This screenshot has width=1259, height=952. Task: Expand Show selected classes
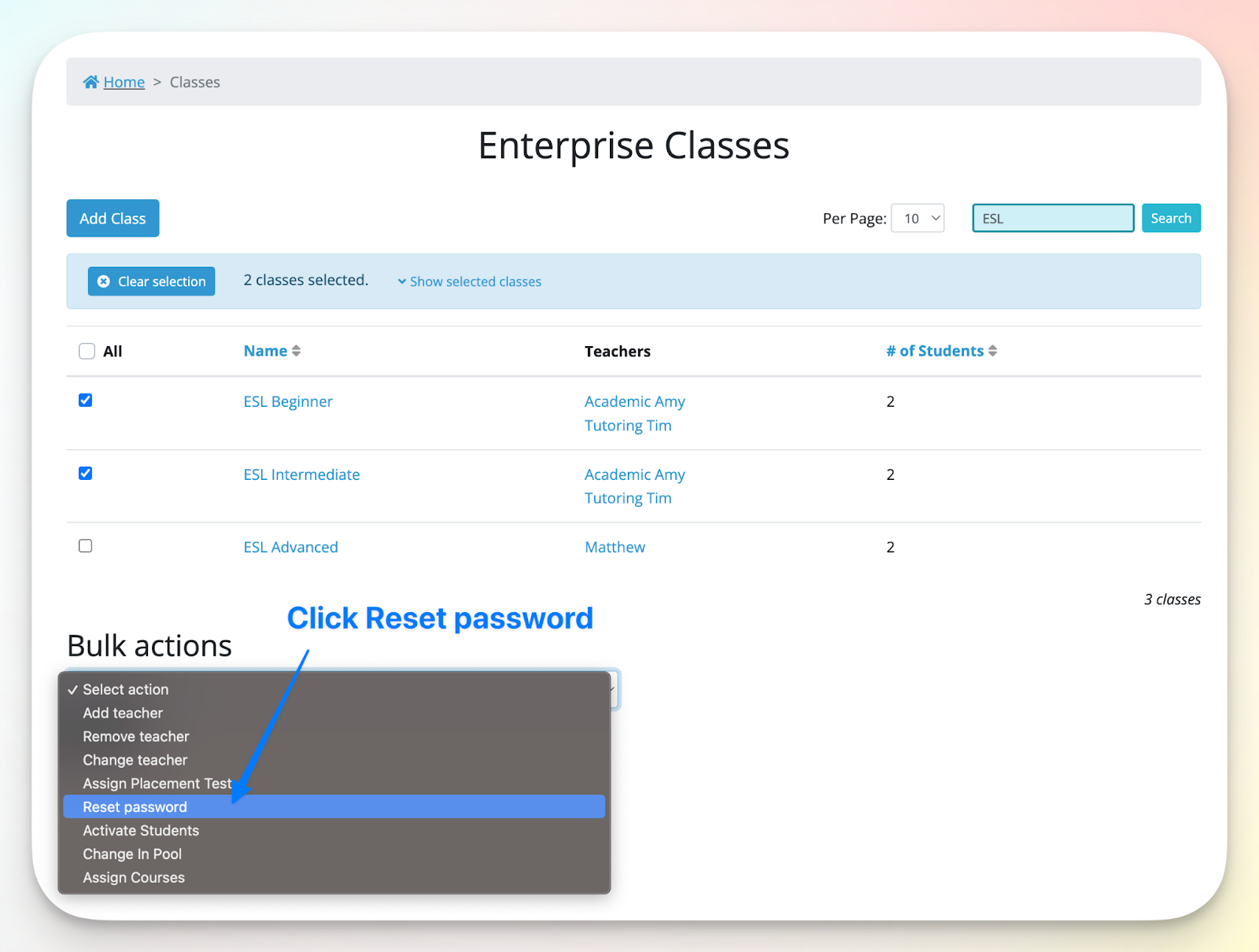[470, 282]
